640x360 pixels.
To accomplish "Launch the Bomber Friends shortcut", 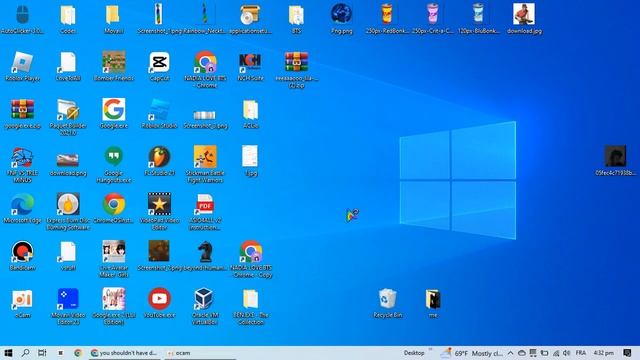I will tap(113, 67).
